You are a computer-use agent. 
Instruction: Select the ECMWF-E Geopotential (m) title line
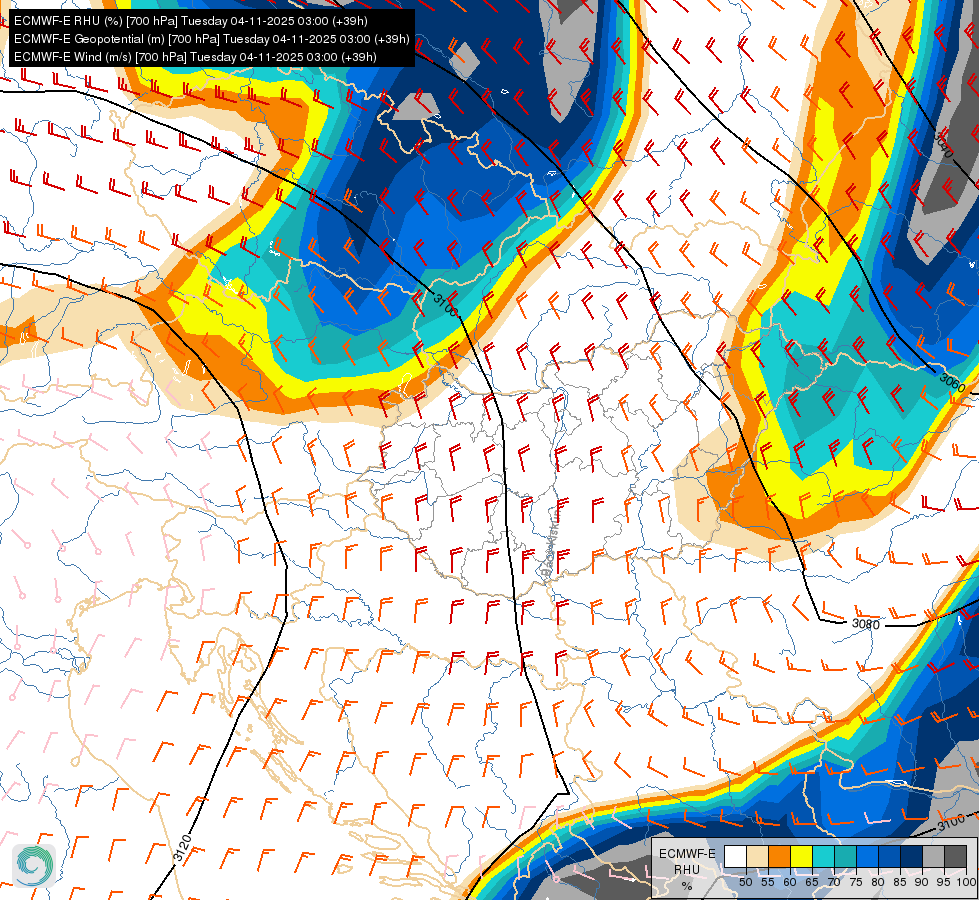(212, 39)
